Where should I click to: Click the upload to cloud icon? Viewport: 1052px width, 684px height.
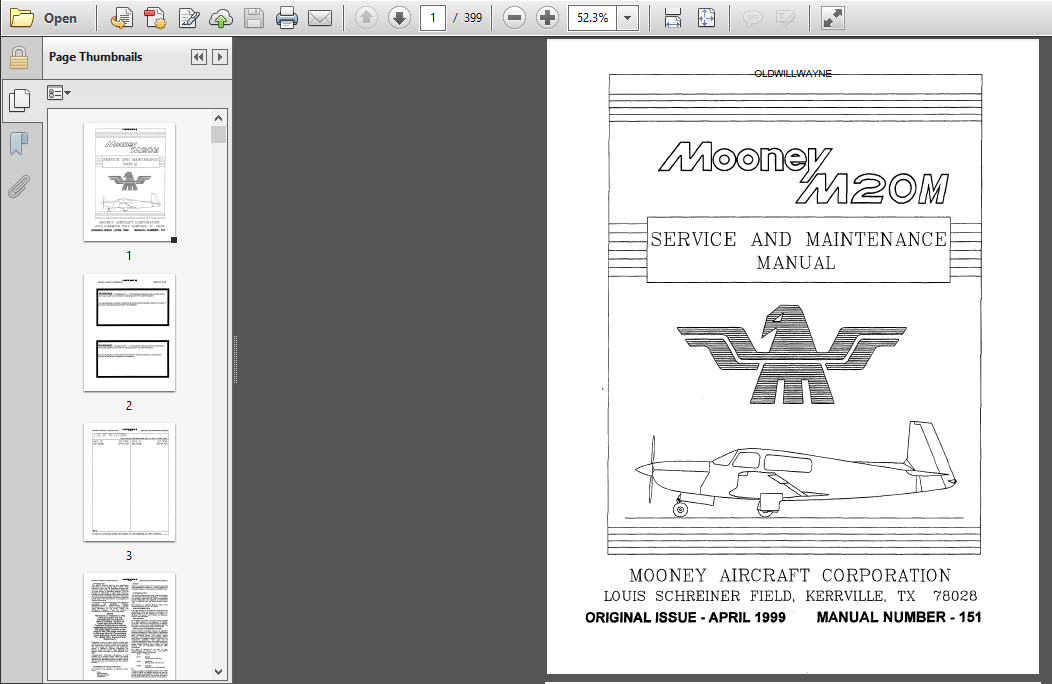point(221,18)
